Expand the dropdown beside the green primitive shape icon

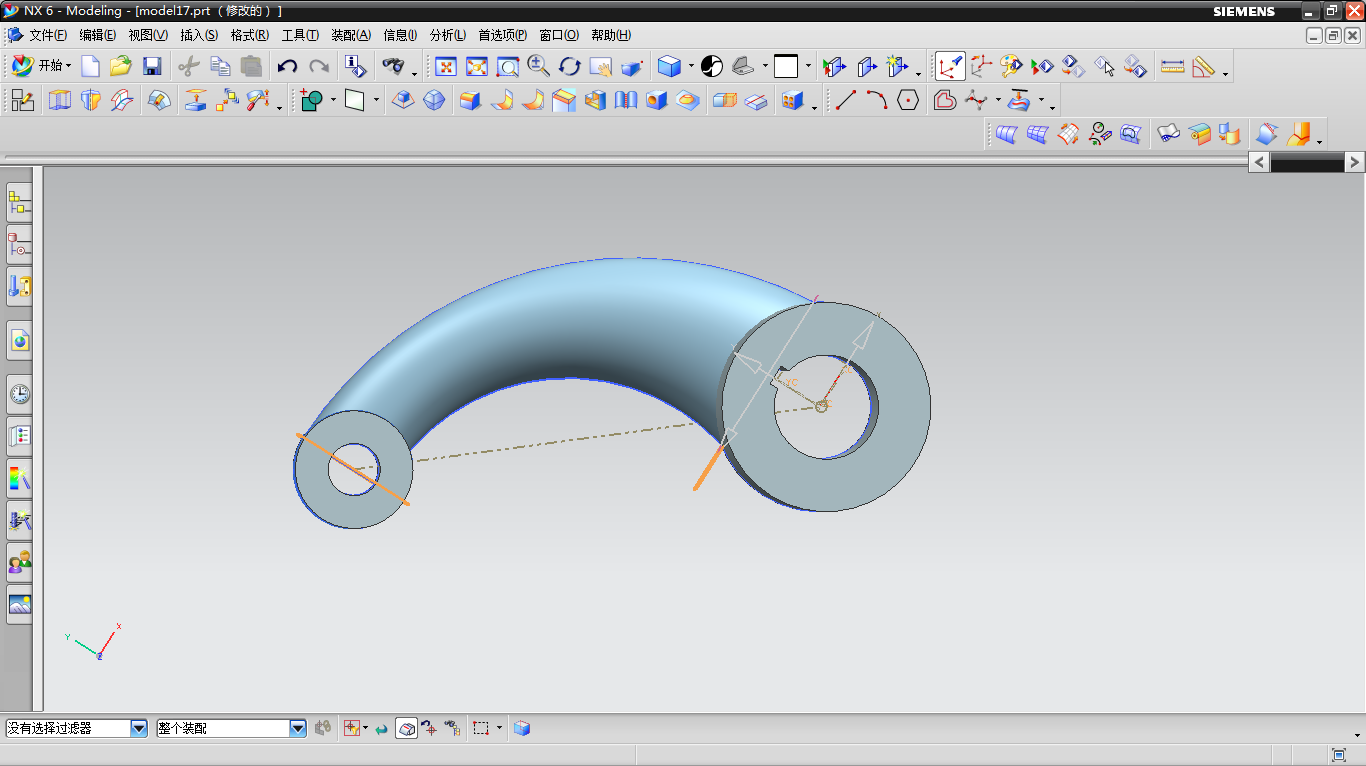pos(333,100)
